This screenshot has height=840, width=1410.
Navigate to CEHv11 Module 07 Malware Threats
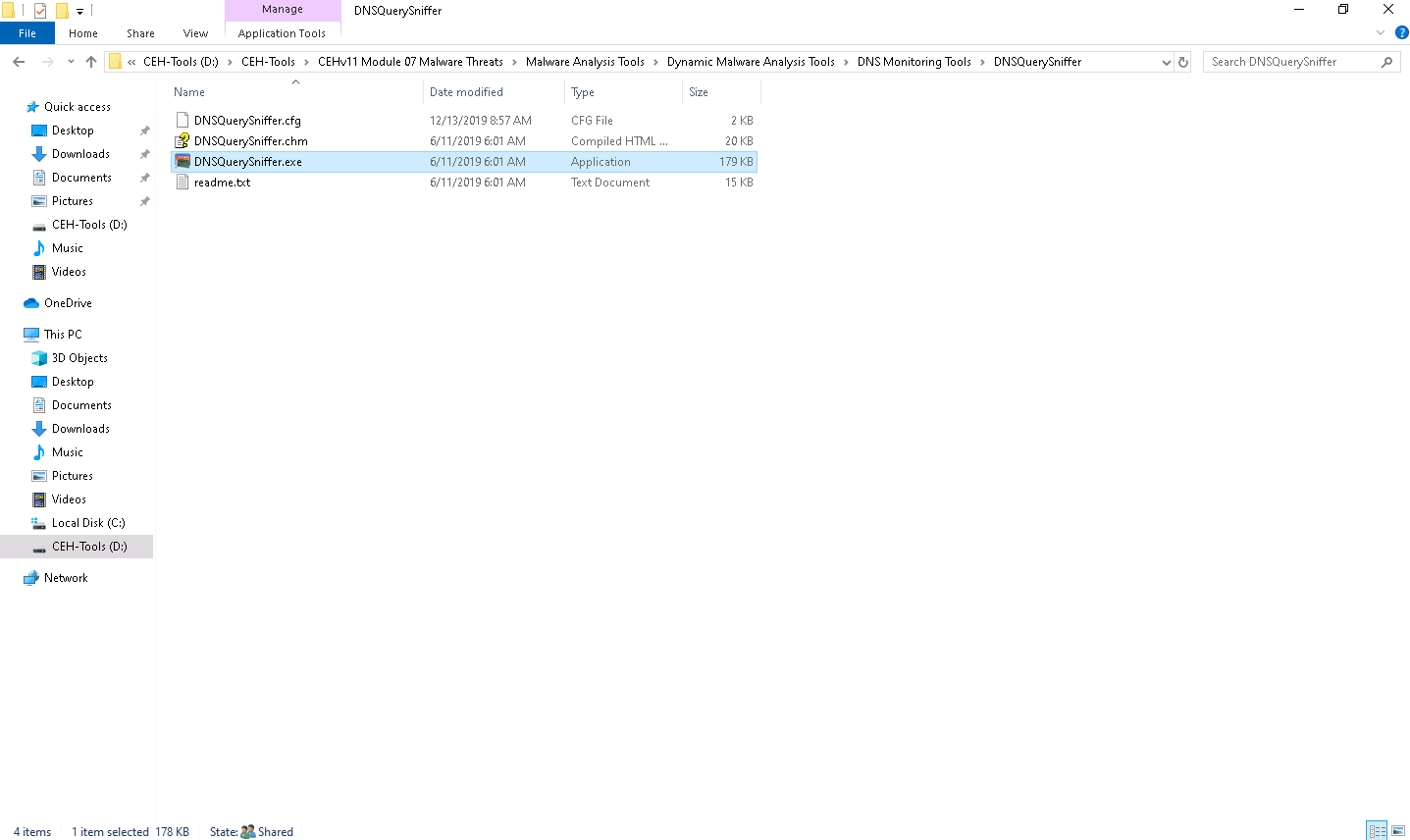pos(410,62)
